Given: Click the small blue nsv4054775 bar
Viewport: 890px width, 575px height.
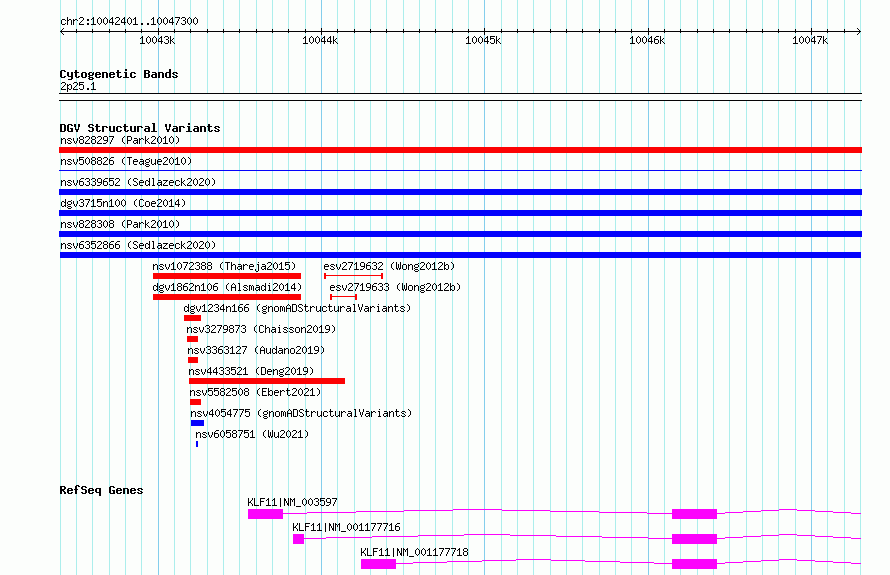Looking at the screenshot, I should pyautogui.click(x=198, y=423).
